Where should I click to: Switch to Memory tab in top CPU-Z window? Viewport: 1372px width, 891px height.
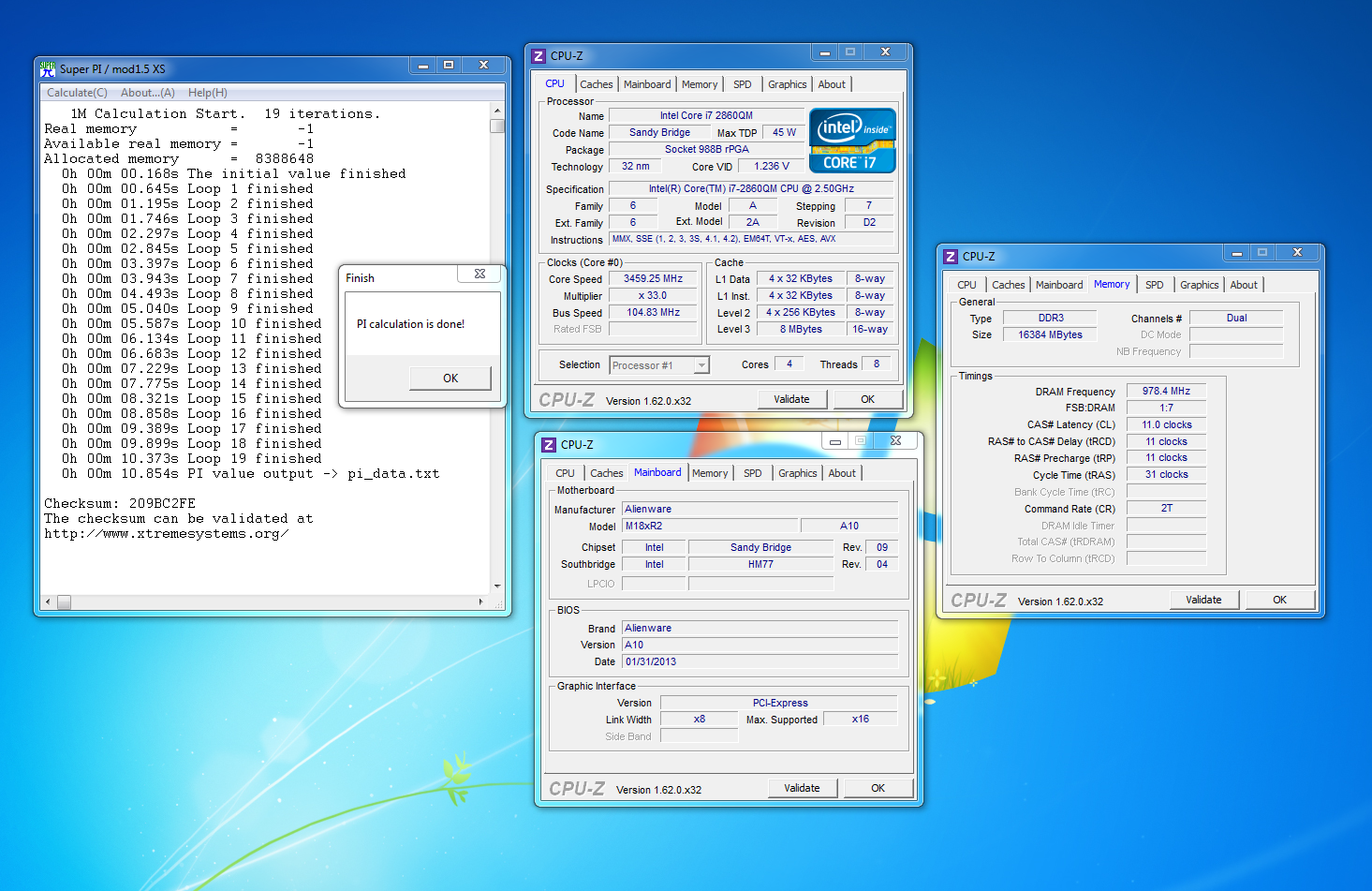(x=700, y=84)
